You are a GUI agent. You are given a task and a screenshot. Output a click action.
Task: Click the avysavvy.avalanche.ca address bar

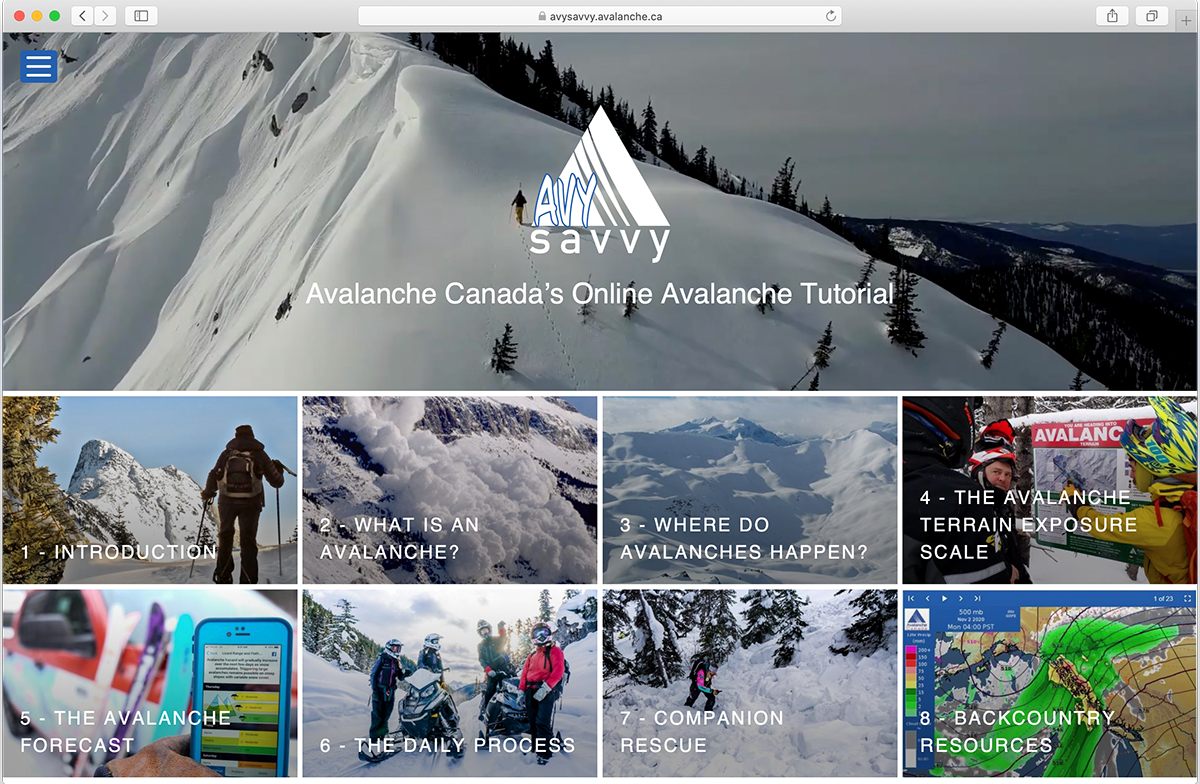pyautogui.click(x=599, y=16)
